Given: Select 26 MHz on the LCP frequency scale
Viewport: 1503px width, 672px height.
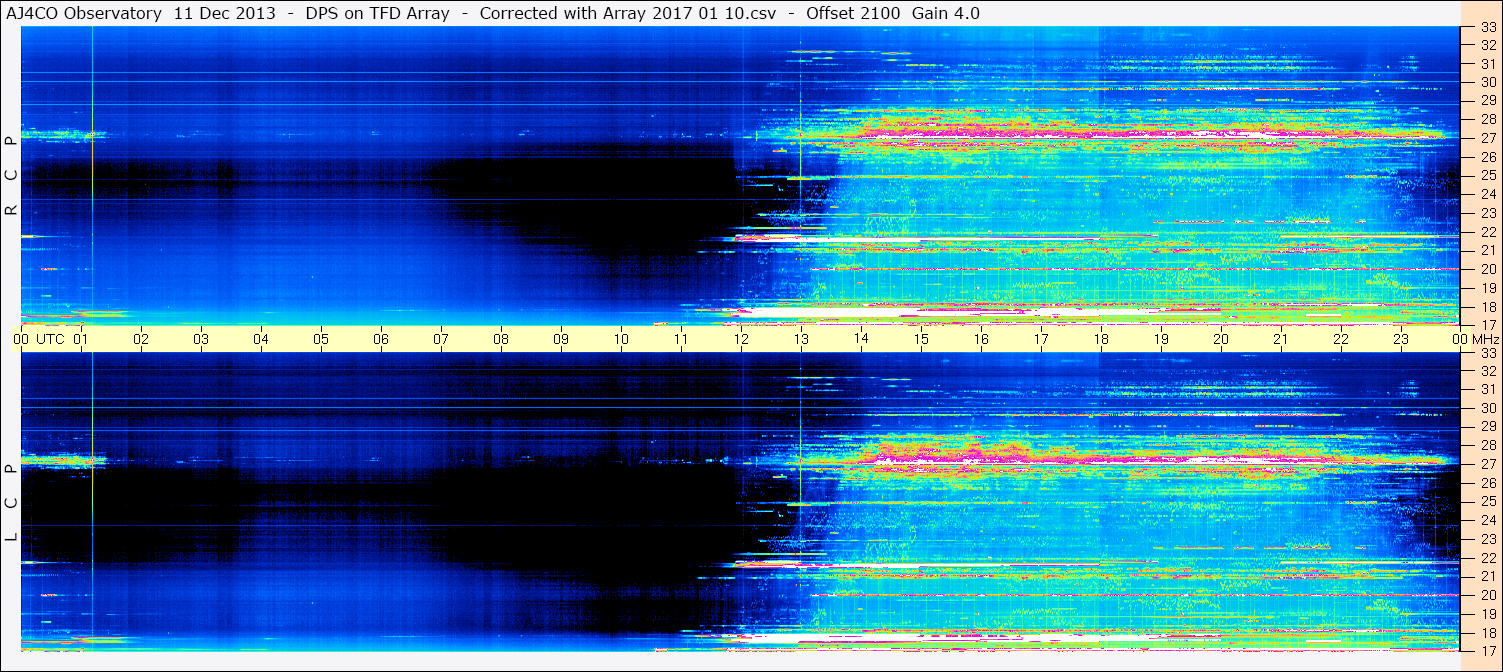Looking at the screenshot, I should coord(1488,483).
